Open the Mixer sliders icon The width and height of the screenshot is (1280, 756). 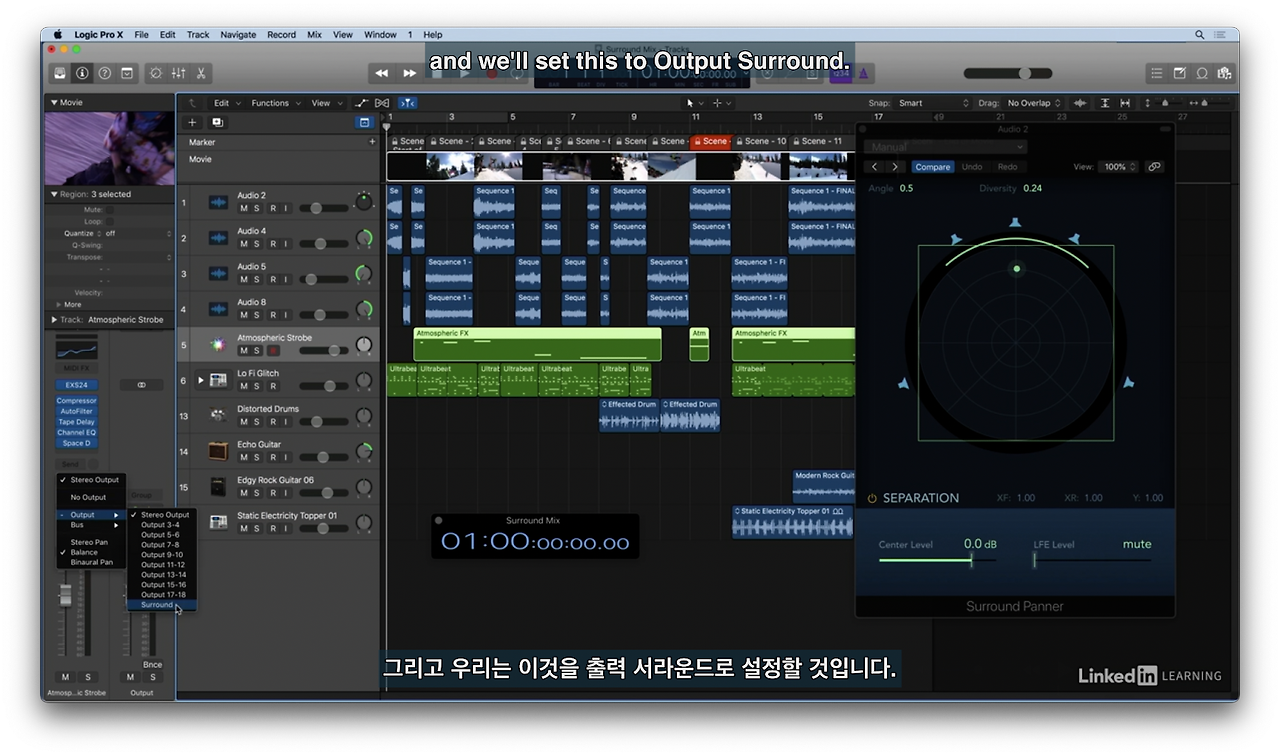pyautogui.click(x=178, y=73)
